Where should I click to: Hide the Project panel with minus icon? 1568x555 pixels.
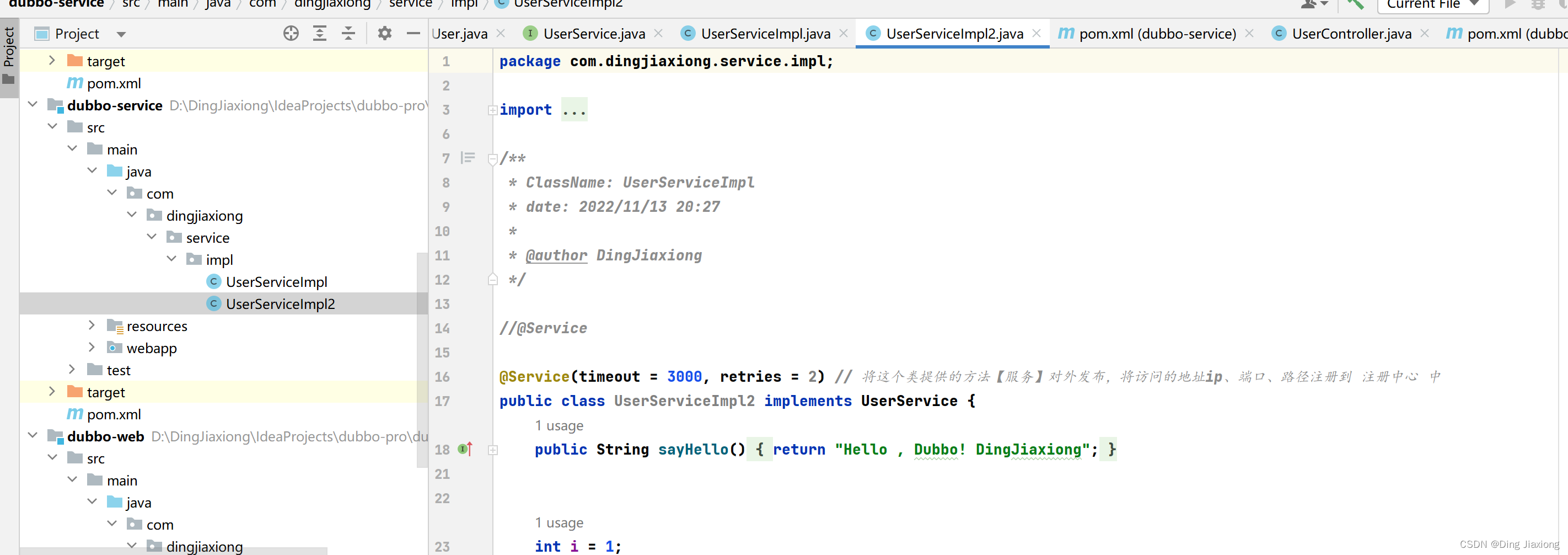click(414, 34)
